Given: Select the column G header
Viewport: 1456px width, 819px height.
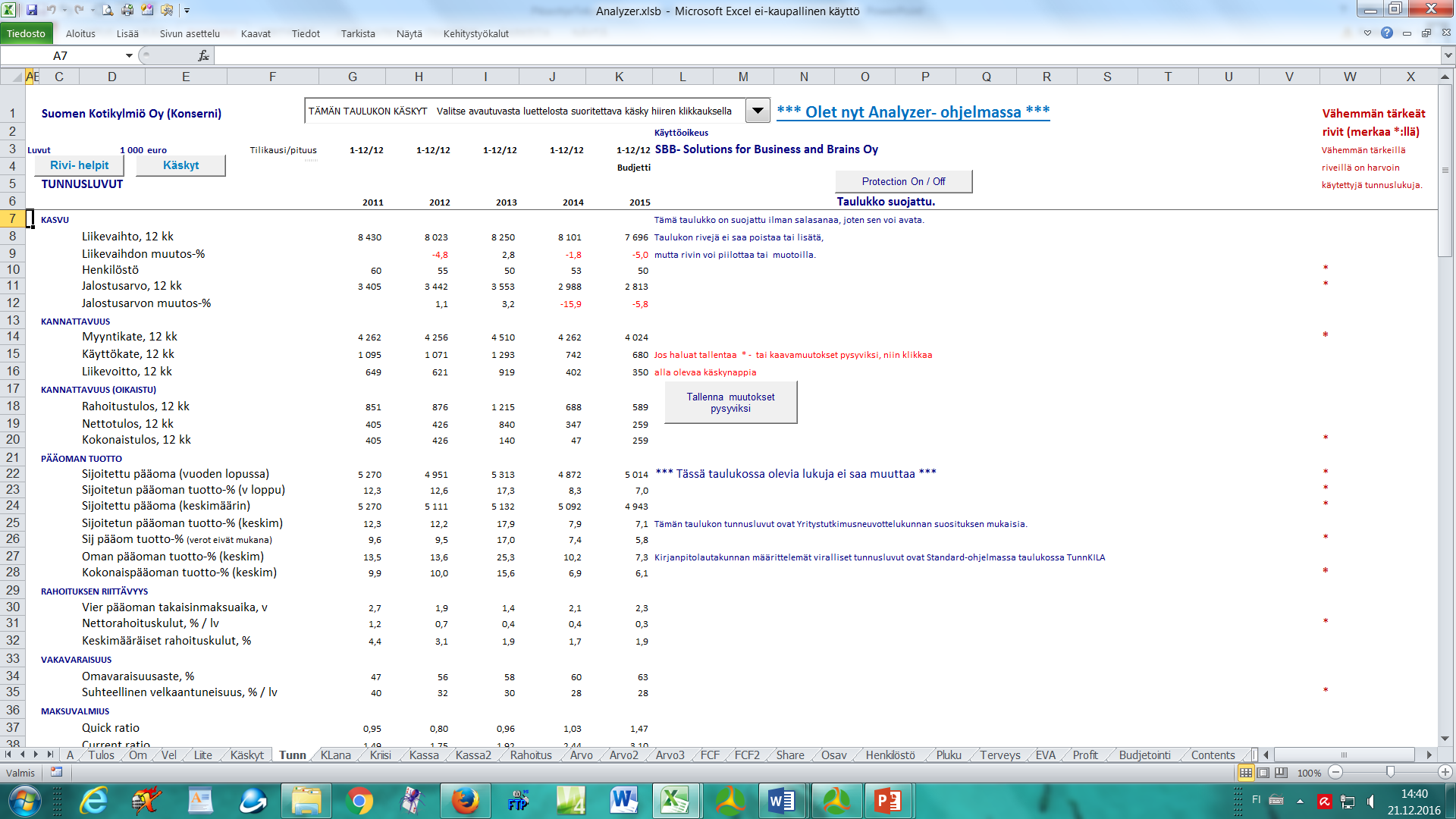Looking at the screenshot, I should [352, 77].
